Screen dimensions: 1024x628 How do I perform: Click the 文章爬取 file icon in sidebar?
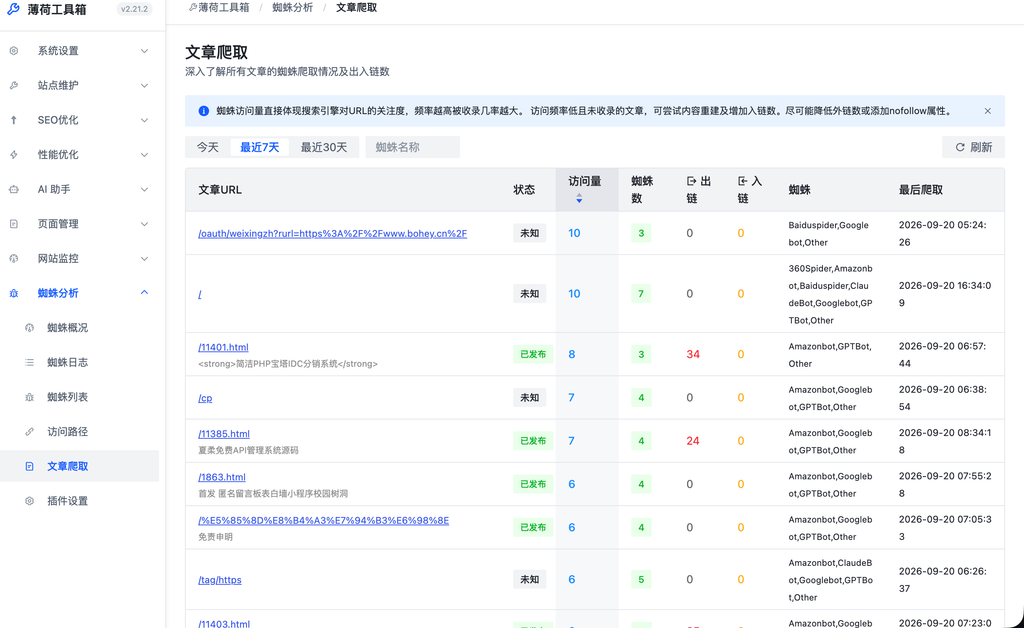[x=29, y=466]
